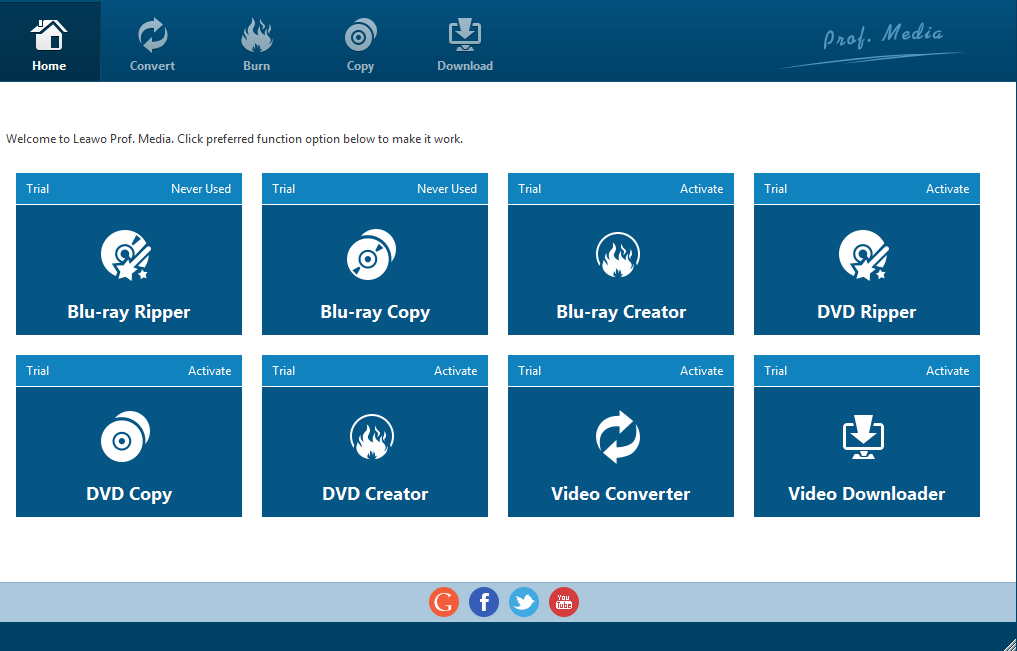Click Never Used on Blu-ray Ripper card
Viewport: 1017px width, 651px height.
click(200, 189)
